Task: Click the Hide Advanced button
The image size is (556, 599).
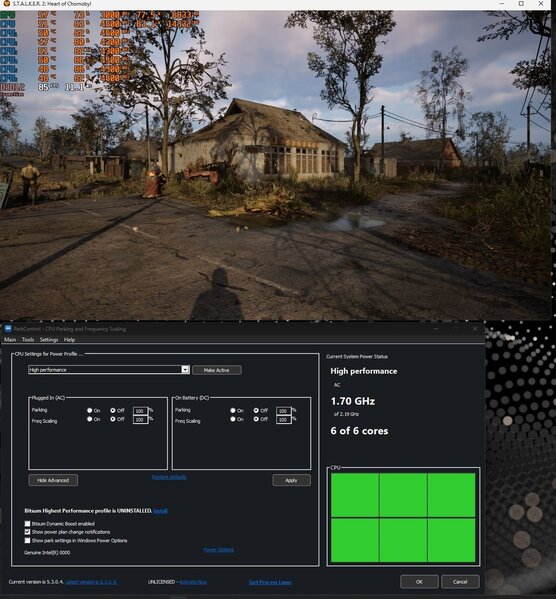Action: click(53, 480)
